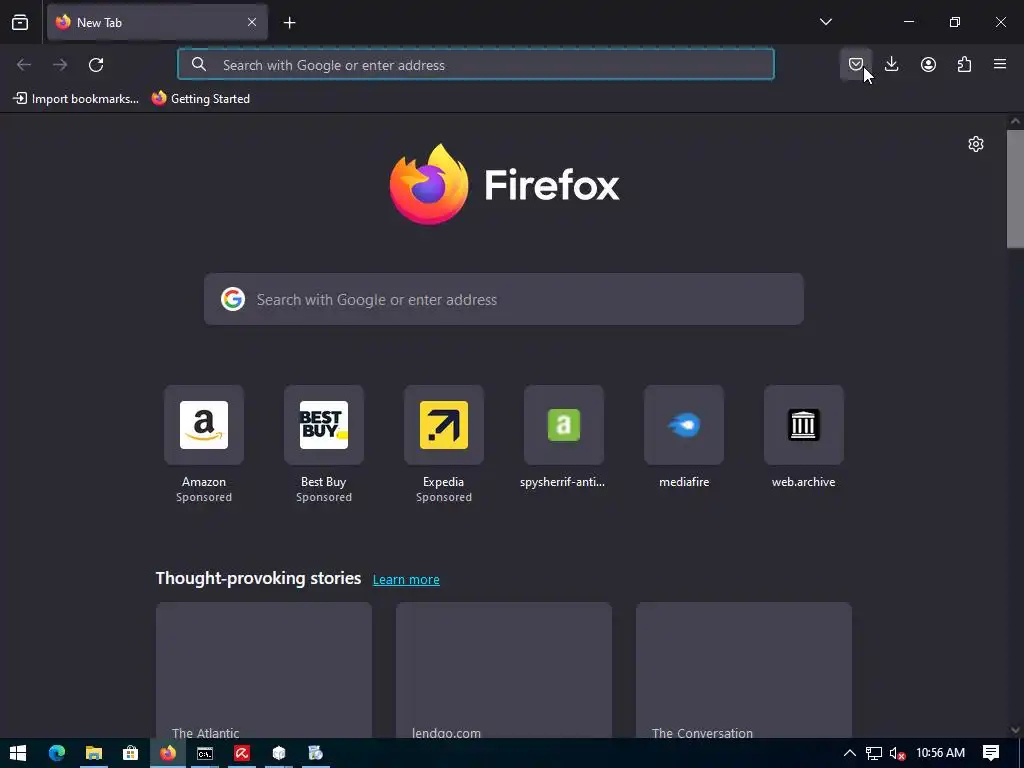Open the white cube app in taskbar
Screen dimensions: 1024x768
(279, 753)
